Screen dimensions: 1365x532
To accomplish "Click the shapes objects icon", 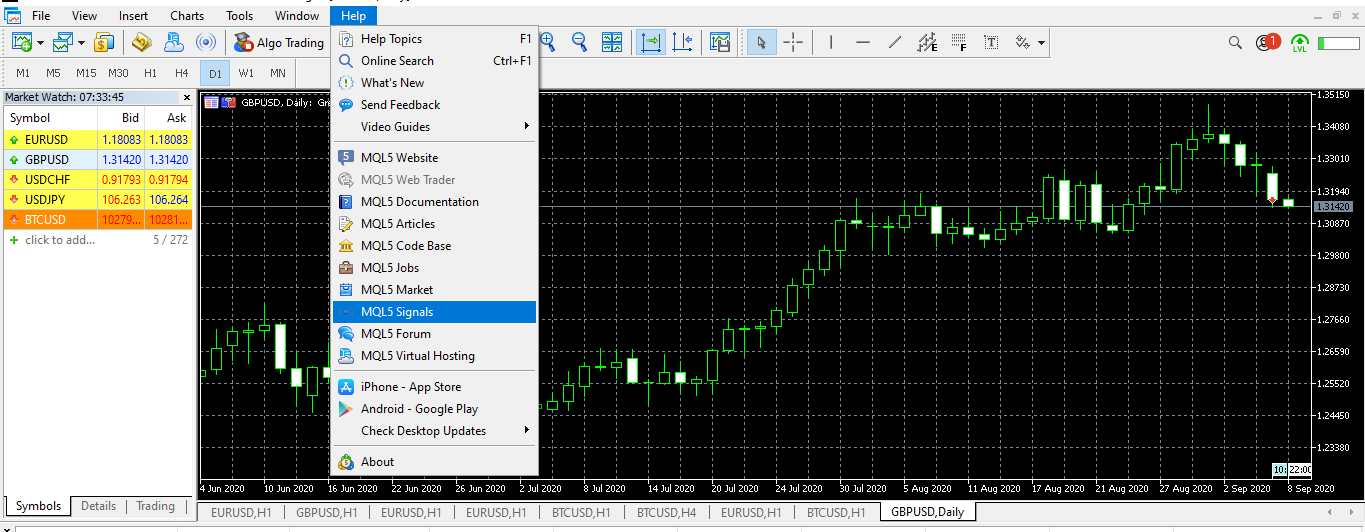I will [1022, 42].
